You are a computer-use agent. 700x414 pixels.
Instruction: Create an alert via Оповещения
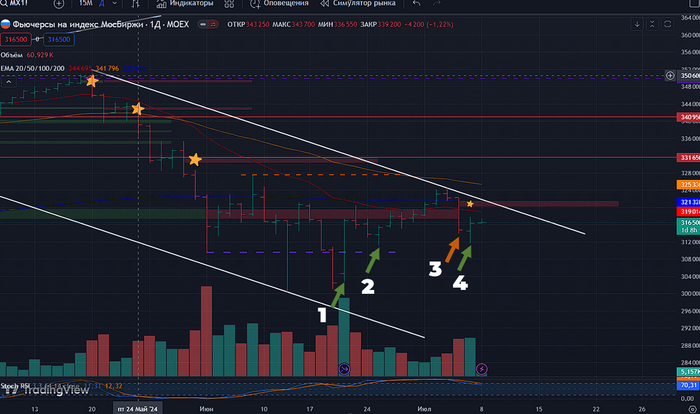coord(279,3)
